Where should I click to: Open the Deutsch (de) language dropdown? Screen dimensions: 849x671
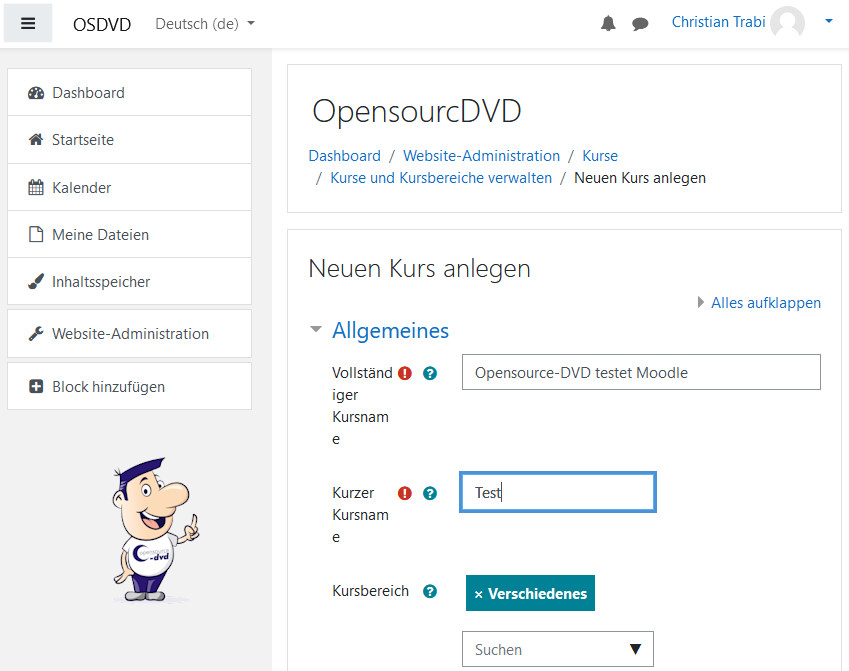(x=205, y=23)
